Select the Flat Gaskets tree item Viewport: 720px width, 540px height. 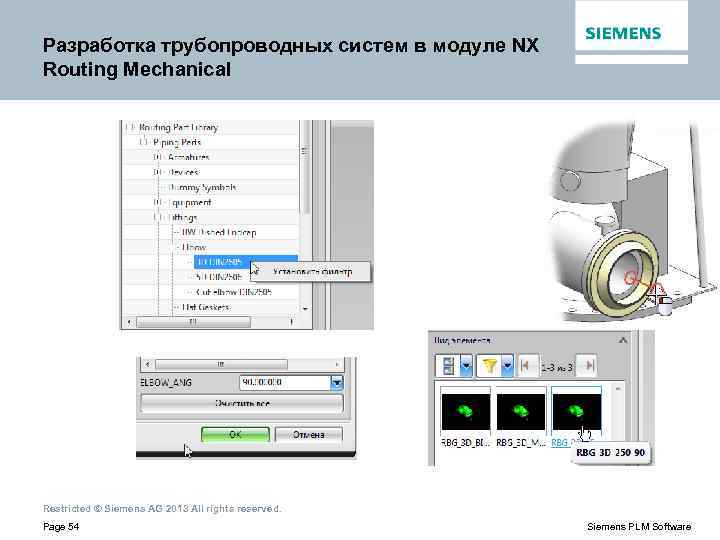point(206,307)
